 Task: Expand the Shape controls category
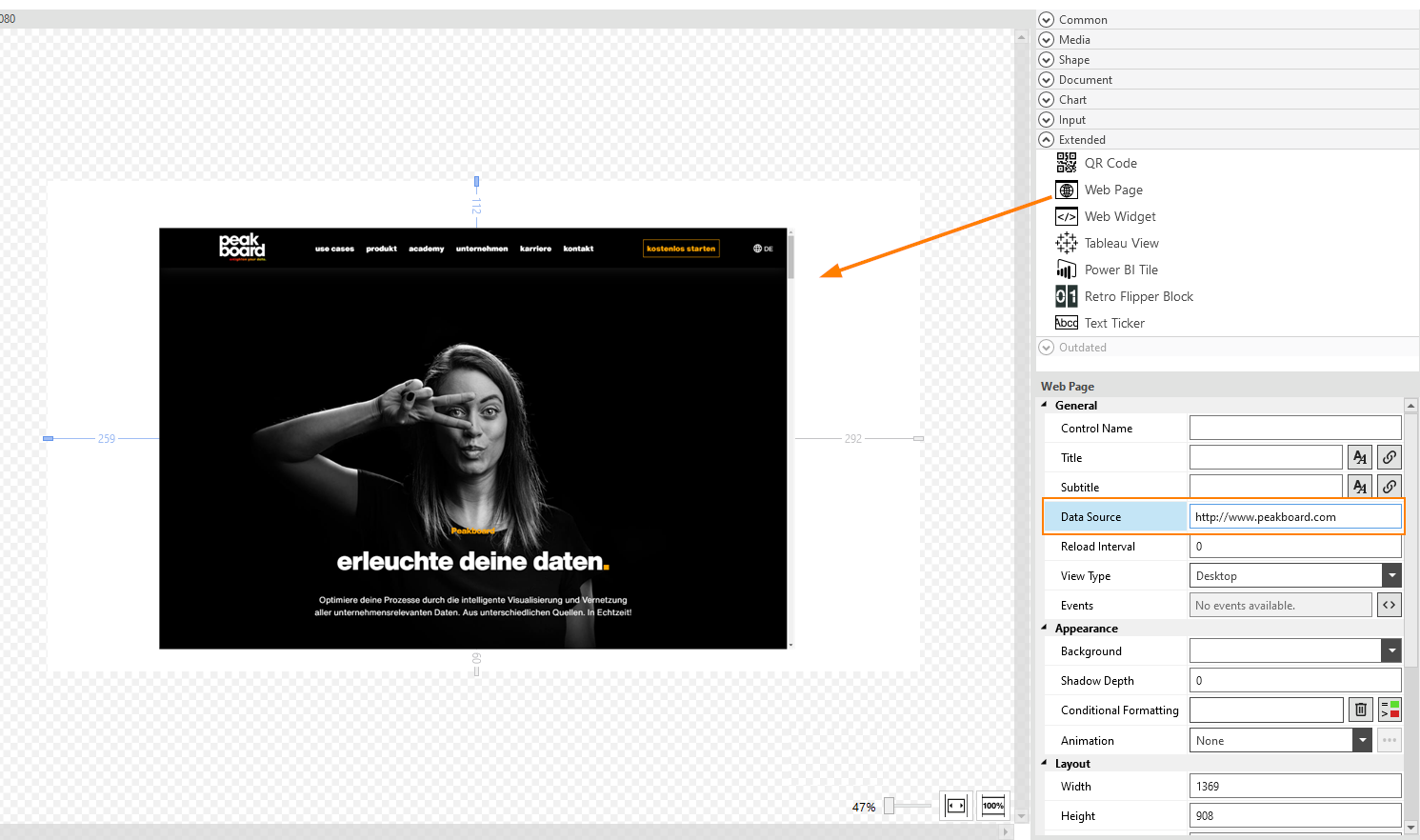pyautogui.click(x=1047, y=59)
